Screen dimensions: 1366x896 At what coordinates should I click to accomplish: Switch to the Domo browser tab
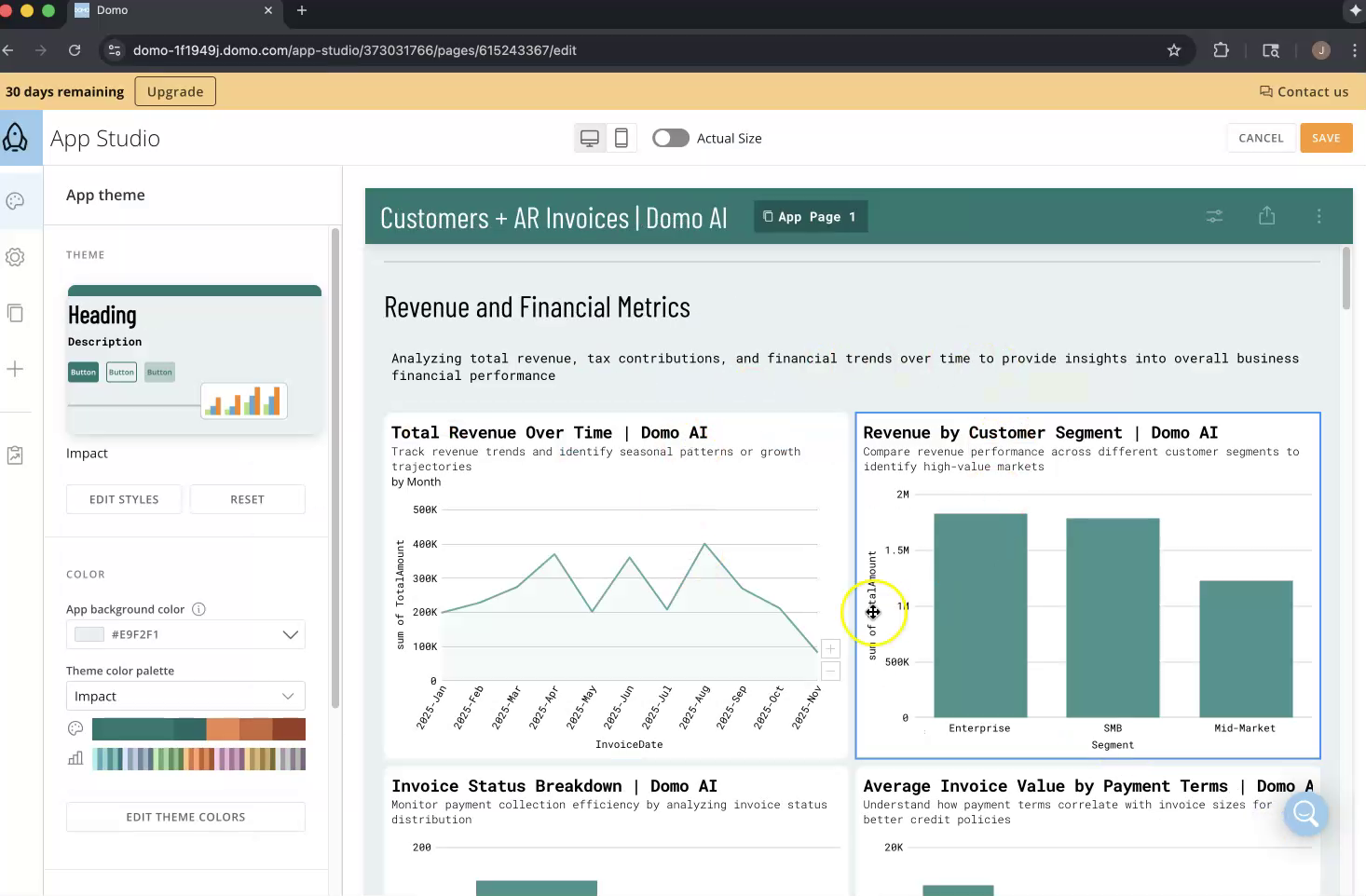point(175,10)
